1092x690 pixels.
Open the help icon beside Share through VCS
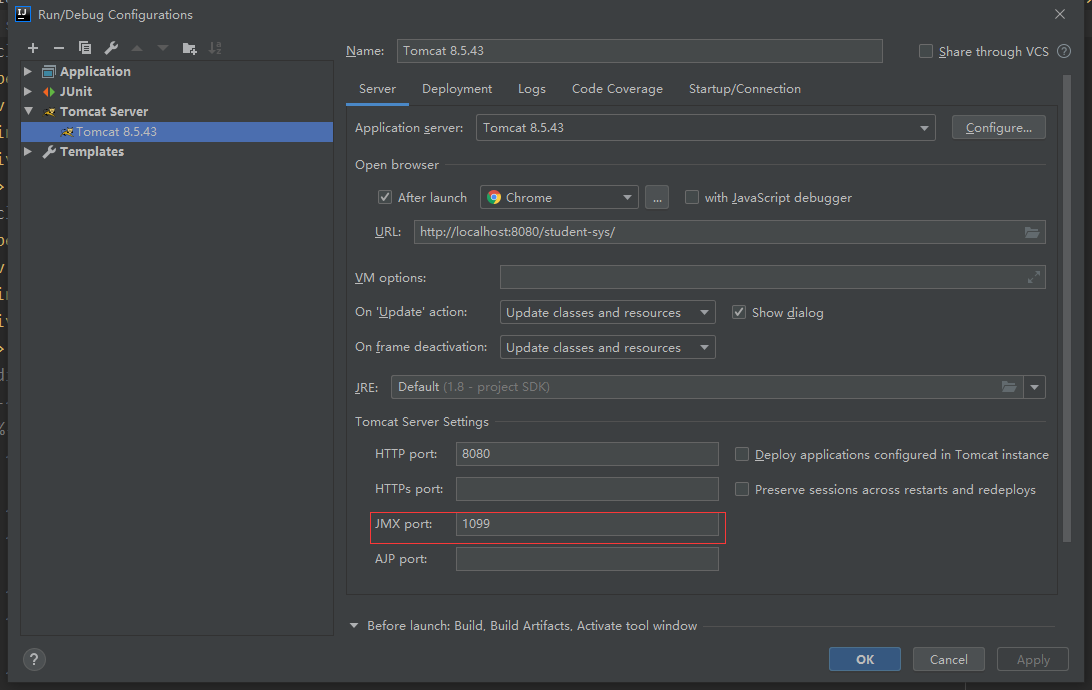point(1064,51)
